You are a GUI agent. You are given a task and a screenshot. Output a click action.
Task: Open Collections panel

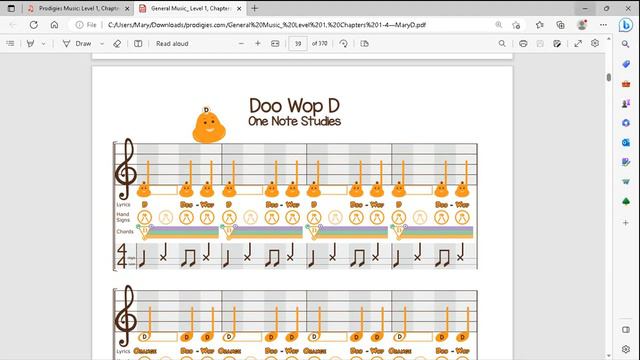pos(560,25)
